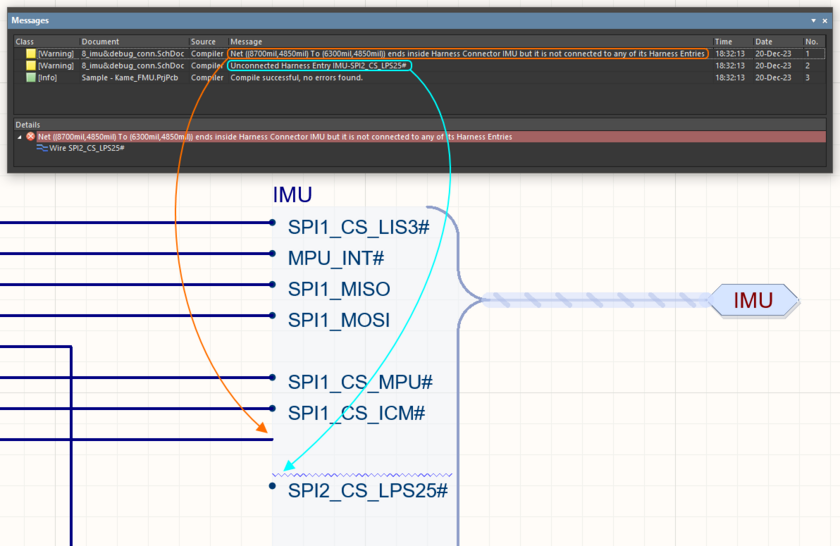This screenshot has width=840, height=546.
Task: Select the yellow warning icon of message 2
Action: 31,65
